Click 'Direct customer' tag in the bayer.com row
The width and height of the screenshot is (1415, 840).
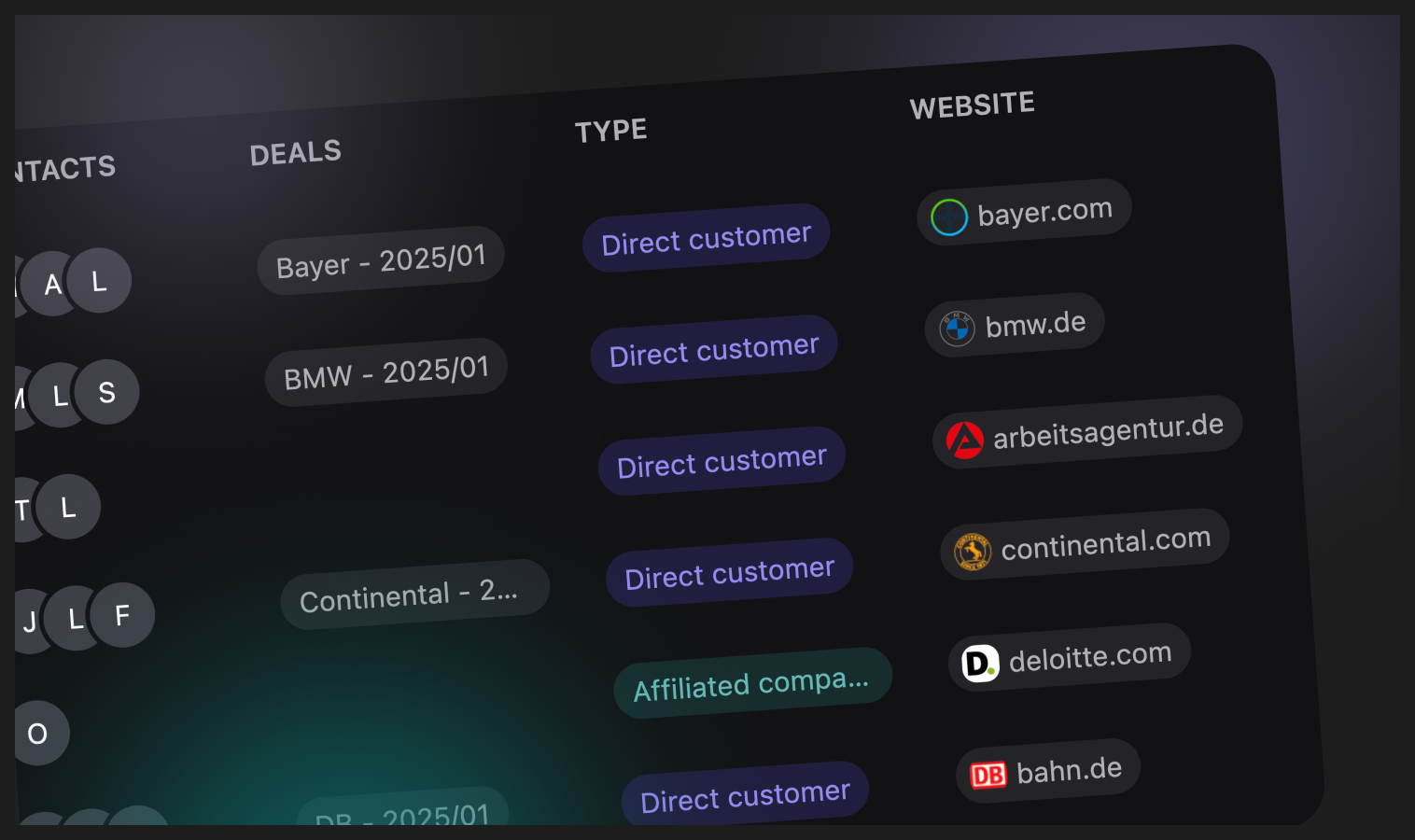tap(707, 238)
